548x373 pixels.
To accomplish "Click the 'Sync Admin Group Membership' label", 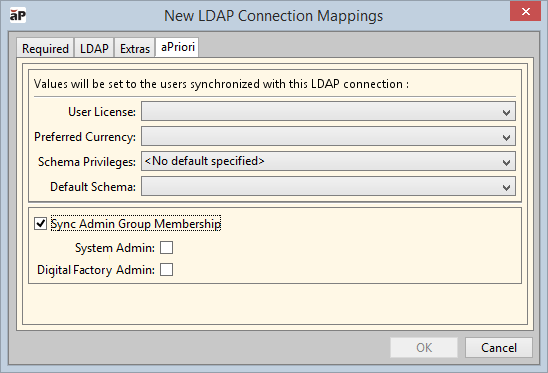I will [136, 224].
